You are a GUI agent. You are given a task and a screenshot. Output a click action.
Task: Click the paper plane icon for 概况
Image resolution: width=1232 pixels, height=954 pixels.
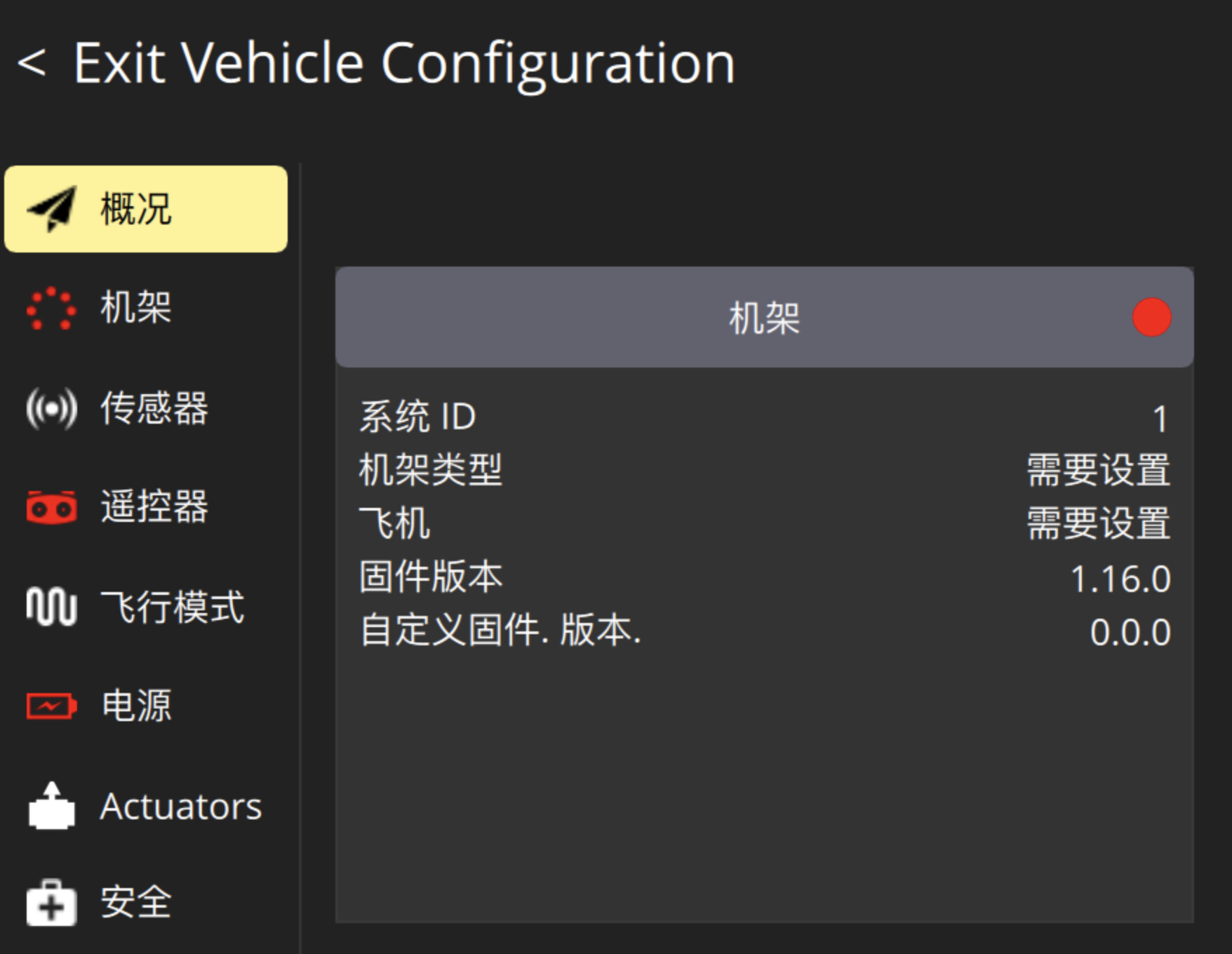[52, 209]
